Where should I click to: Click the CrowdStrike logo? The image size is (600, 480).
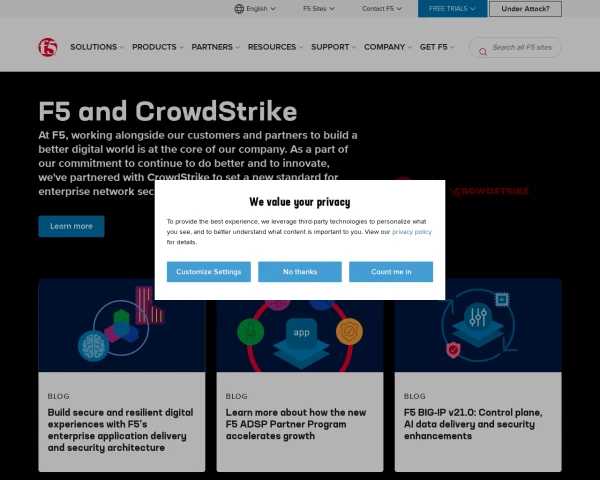[489, 191]
